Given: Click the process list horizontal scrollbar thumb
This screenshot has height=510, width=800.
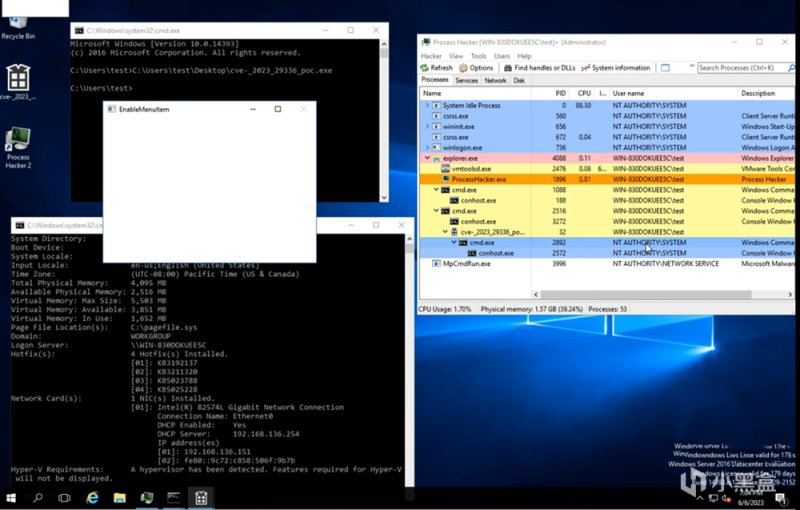Looking at the screenshot, I should click(646, 294).
